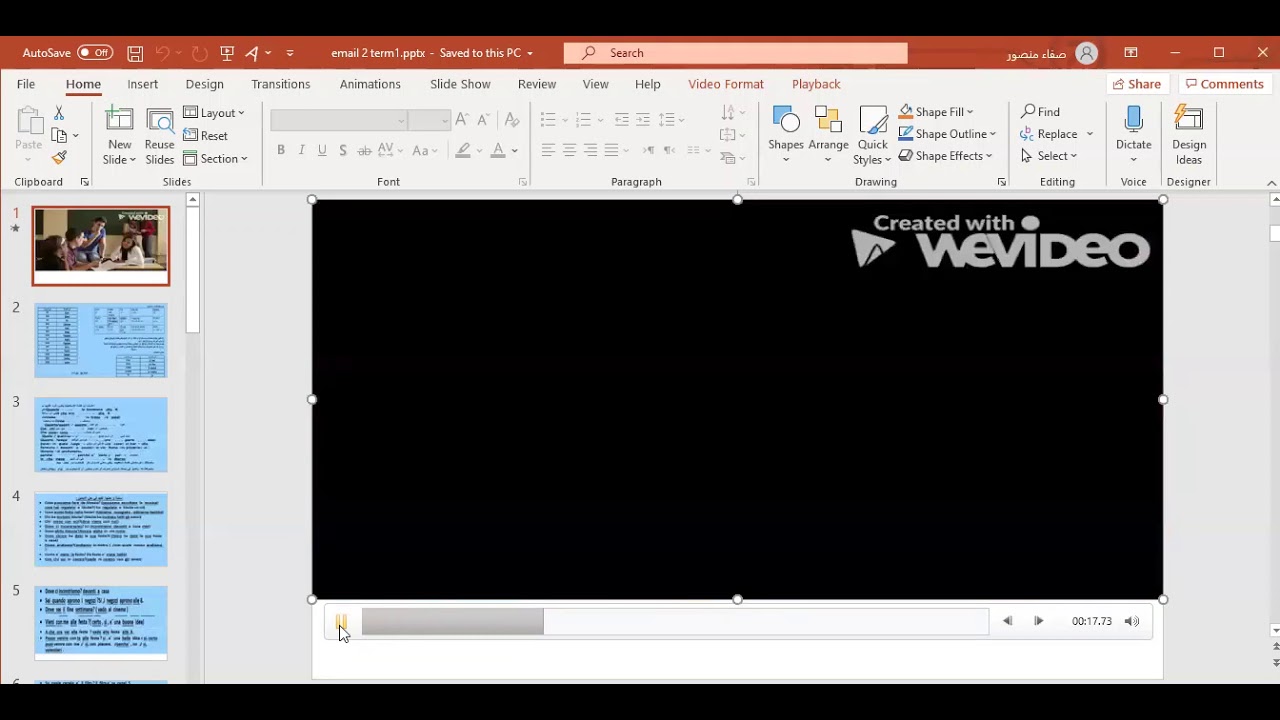Viewport: 1280px width, 720px height.
Task: Open Design Ideas
Action: [1189, 136]
